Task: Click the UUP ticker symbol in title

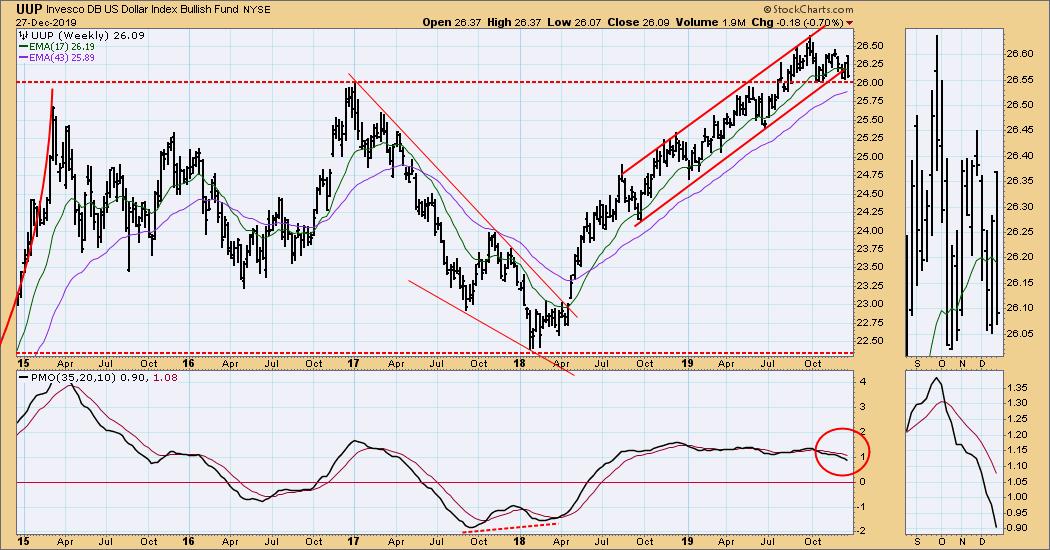Action: point(31,9)
